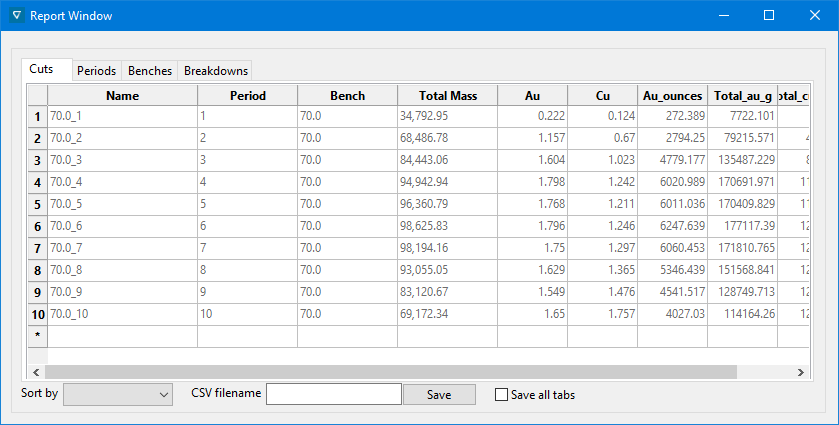The height and width of the screenshot is (425, 839).
Task: Click the horizontal scrollbar right arrow
Action: click(800, 372)
